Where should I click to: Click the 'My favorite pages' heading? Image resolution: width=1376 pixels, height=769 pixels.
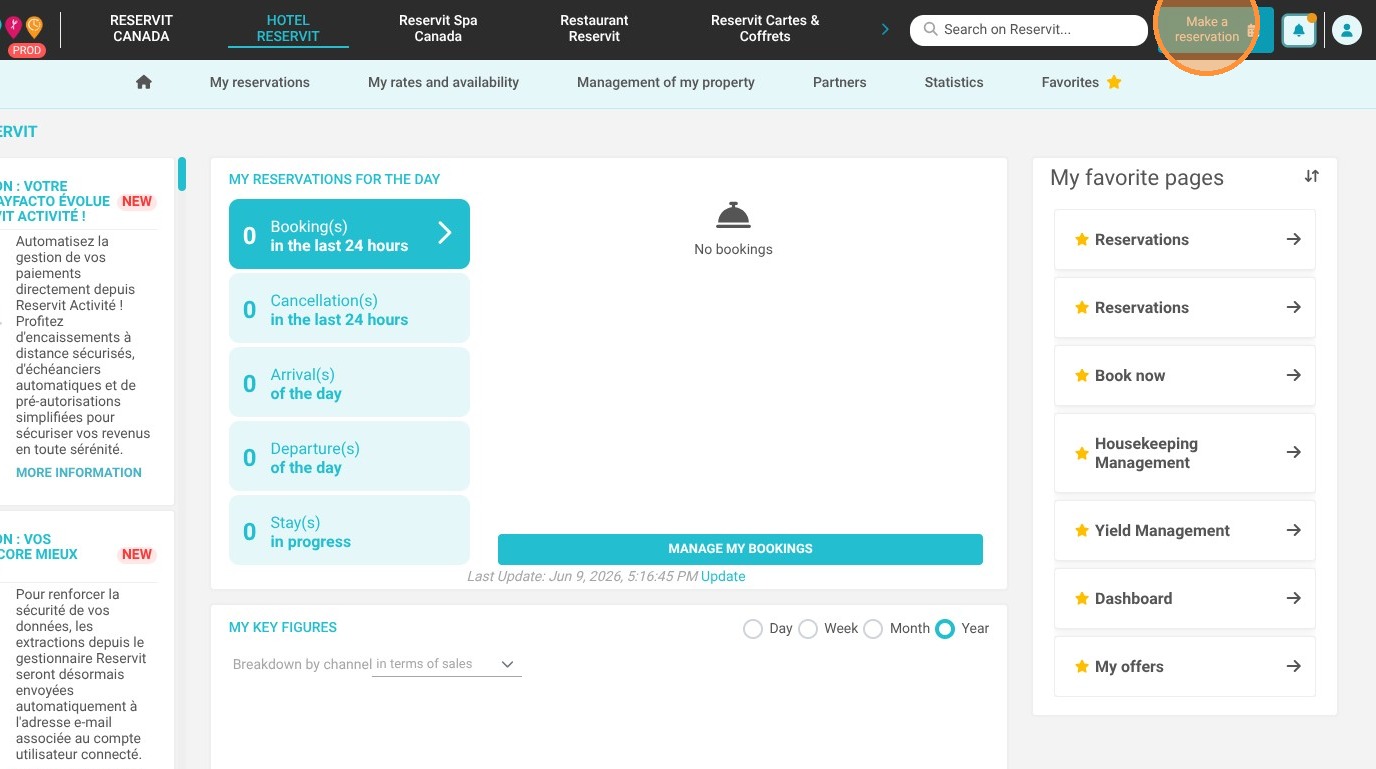tap(1137, 178)
